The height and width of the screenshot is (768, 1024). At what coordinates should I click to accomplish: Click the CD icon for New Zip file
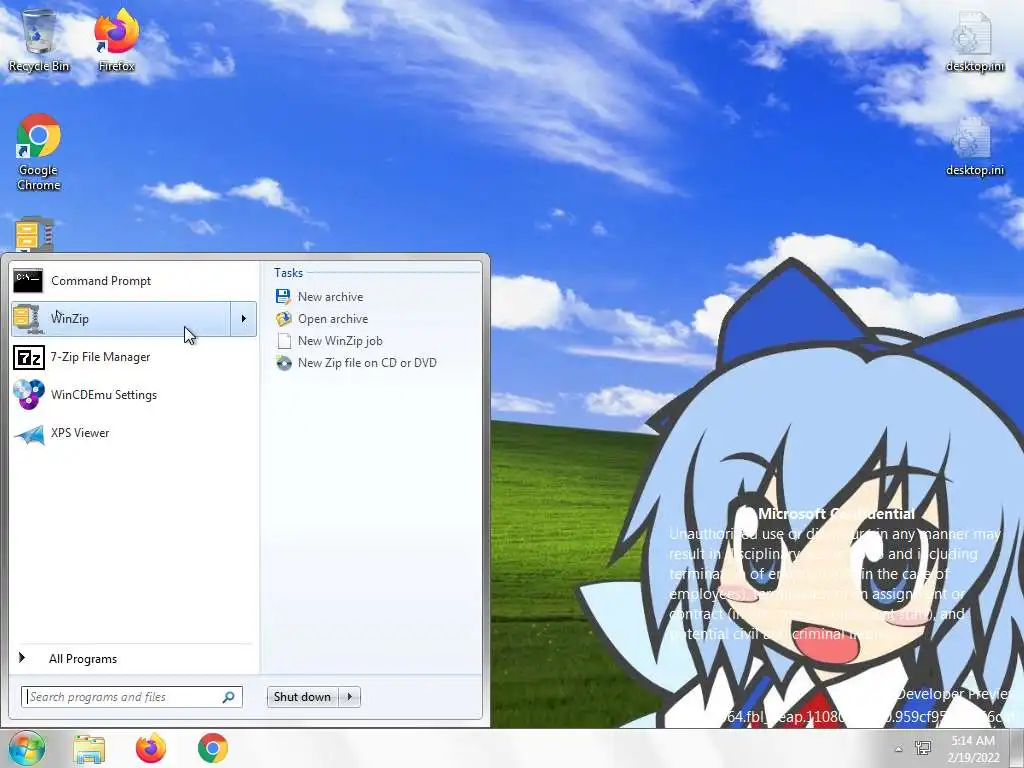tap(283, 363)
